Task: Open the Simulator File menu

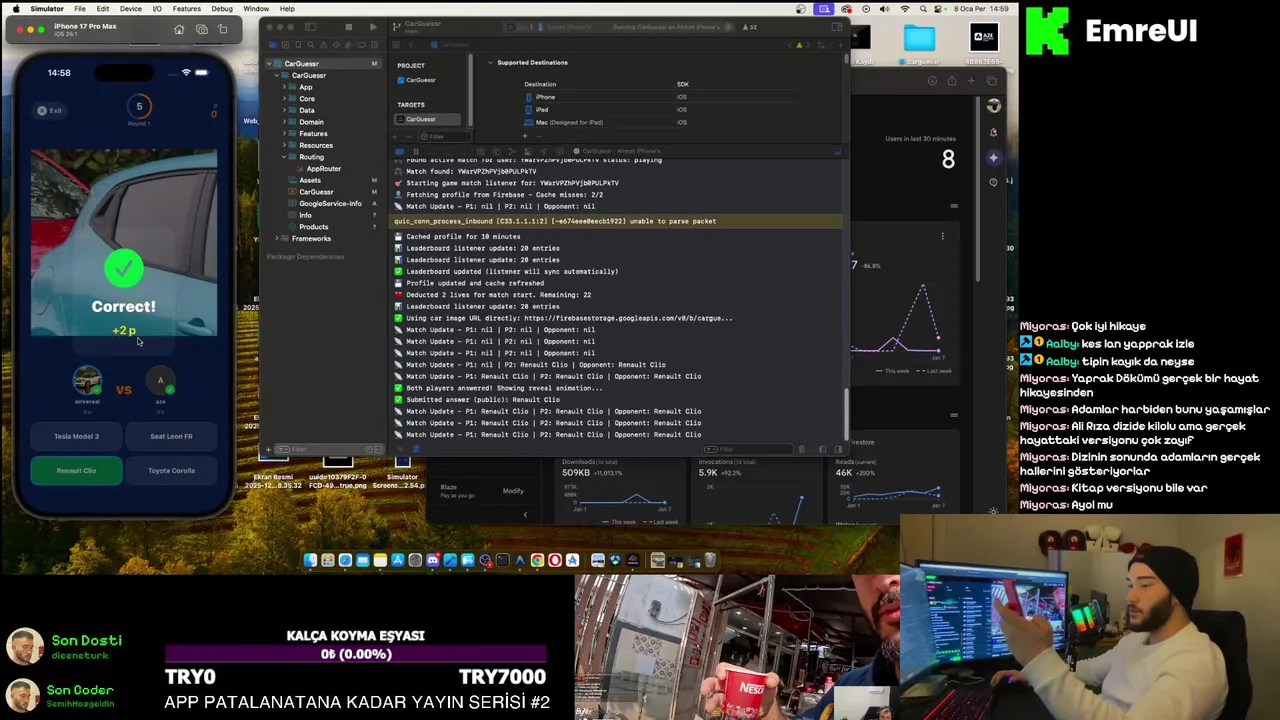Action: pyautogui.click(x=80, y=8)
